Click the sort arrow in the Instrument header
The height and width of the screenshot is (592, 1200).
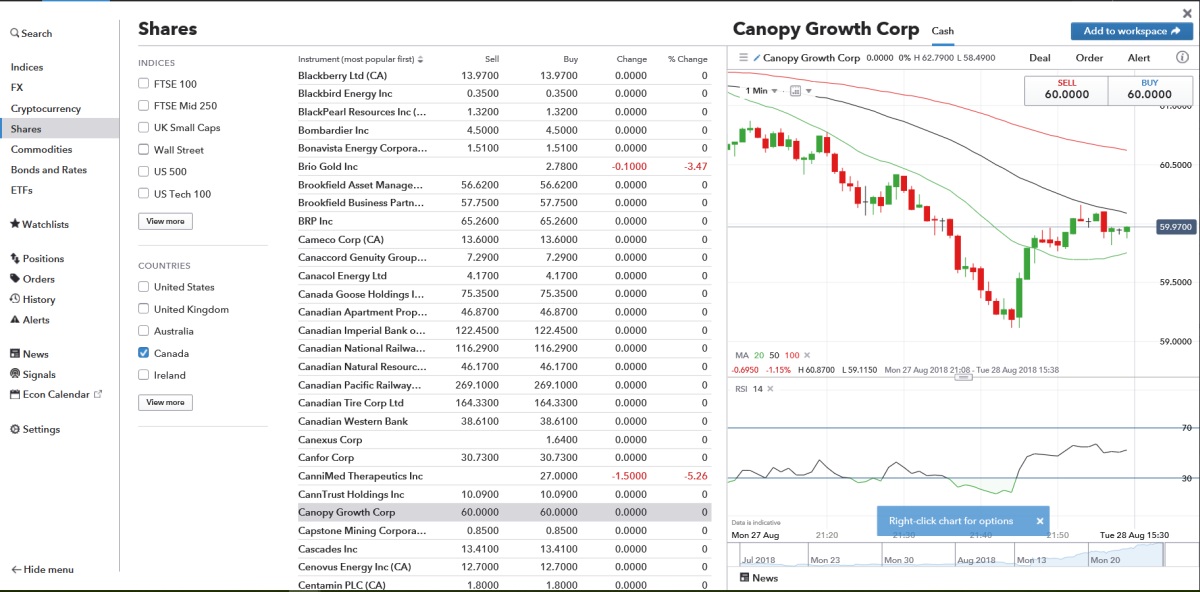(421, 59)
